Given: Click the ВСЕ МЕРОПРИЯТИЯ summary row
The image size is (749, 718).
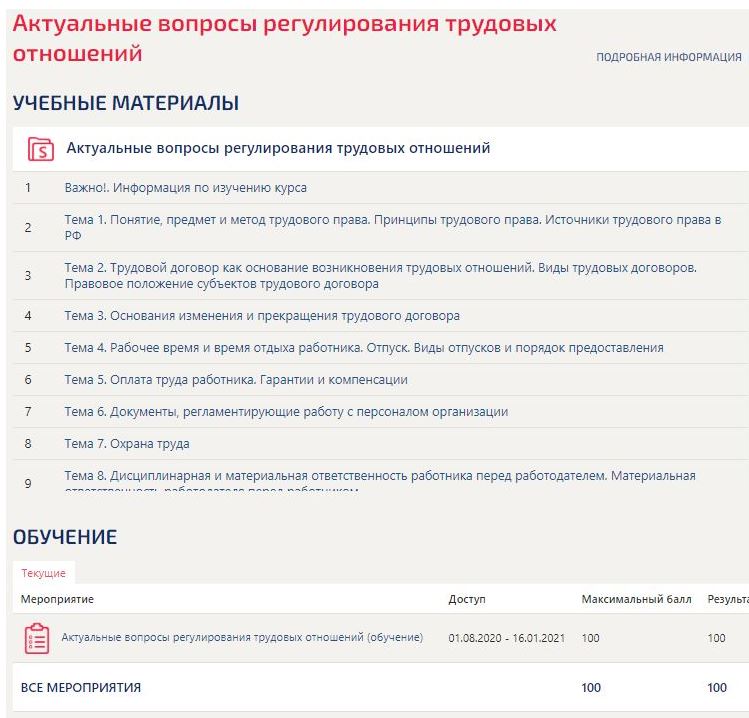Looking at the screenshot, I should click(x=81, y=688).
